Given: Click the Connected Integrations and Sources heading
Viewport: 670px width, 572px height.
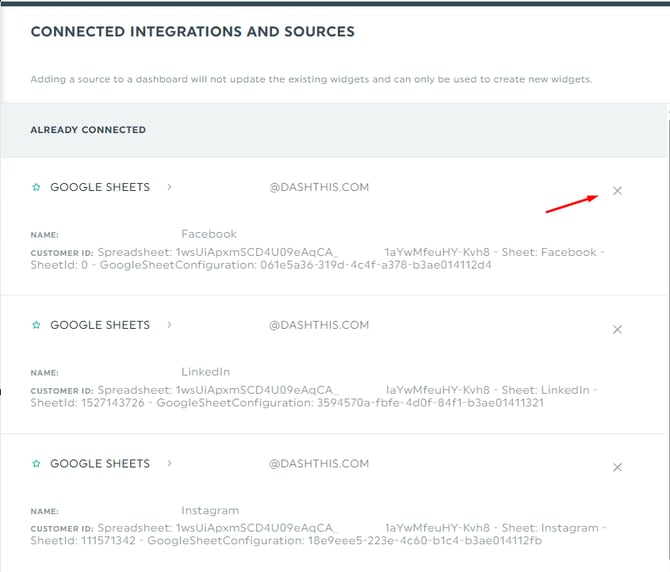Looking at the screenshot, I should [x=192, y=32].
